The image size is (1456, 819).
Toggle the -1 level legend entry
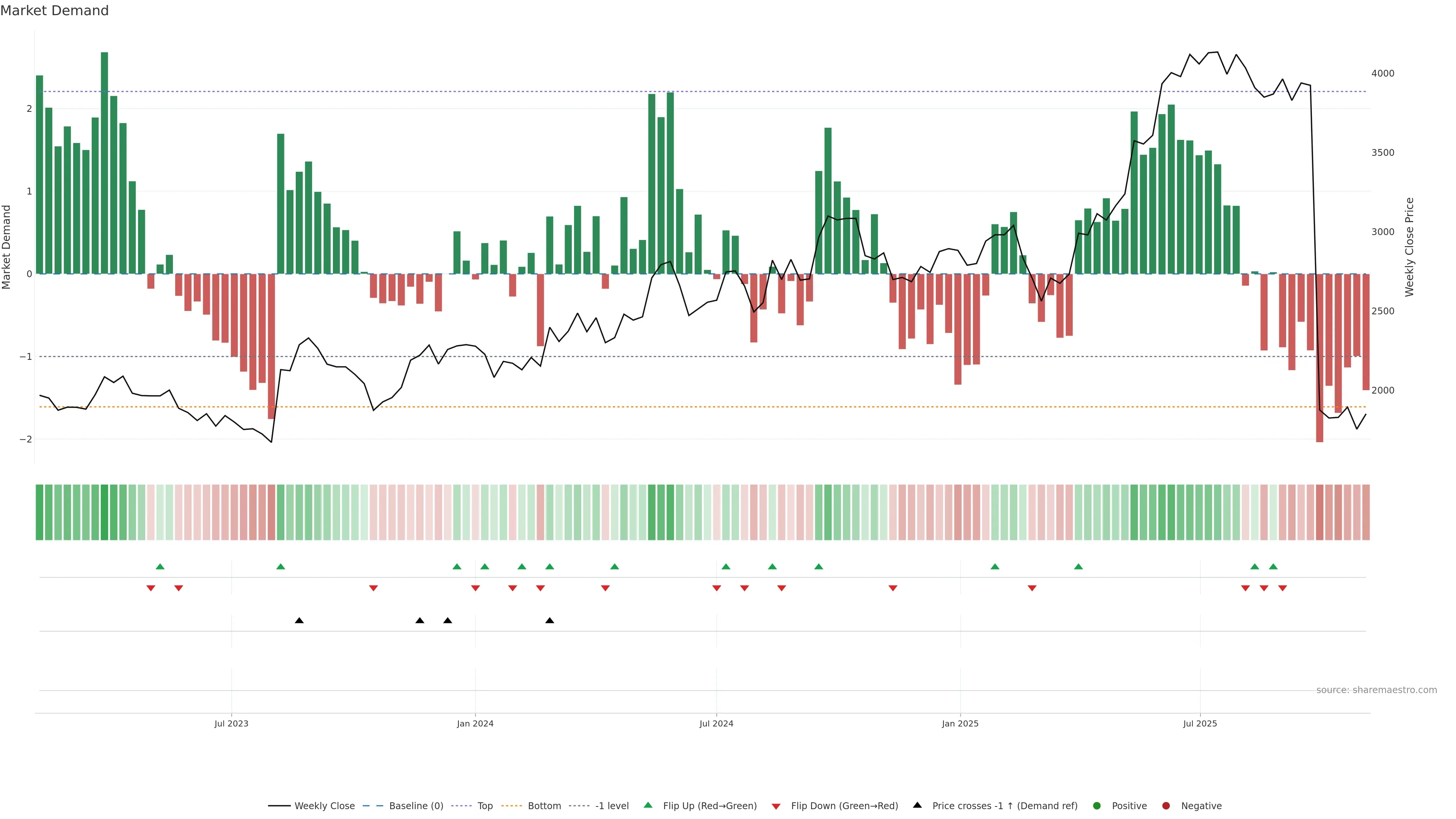click(612, 805)
